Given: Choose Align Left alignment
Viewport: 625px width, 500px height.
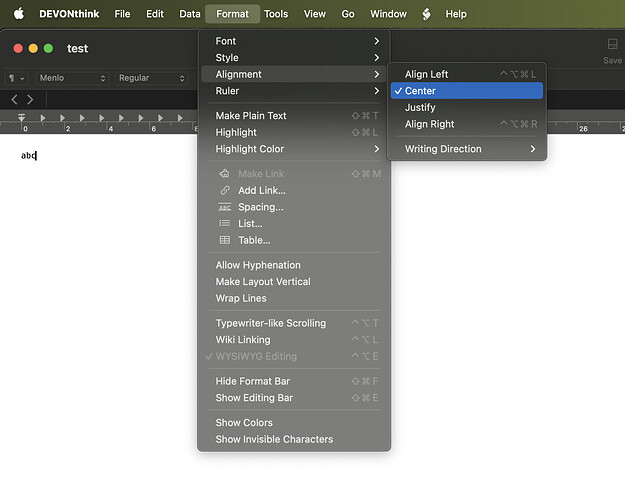Looking at the screenshot, I should pos(467,74).
